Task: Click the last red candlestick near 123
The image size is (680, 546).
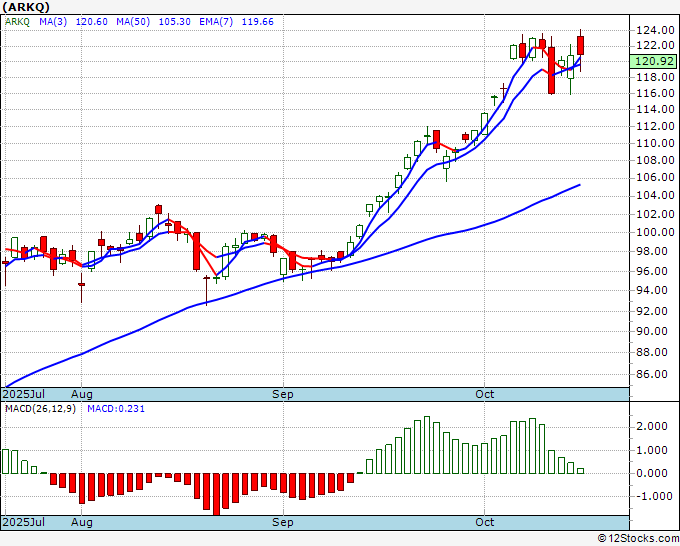Action: (581, 45)
